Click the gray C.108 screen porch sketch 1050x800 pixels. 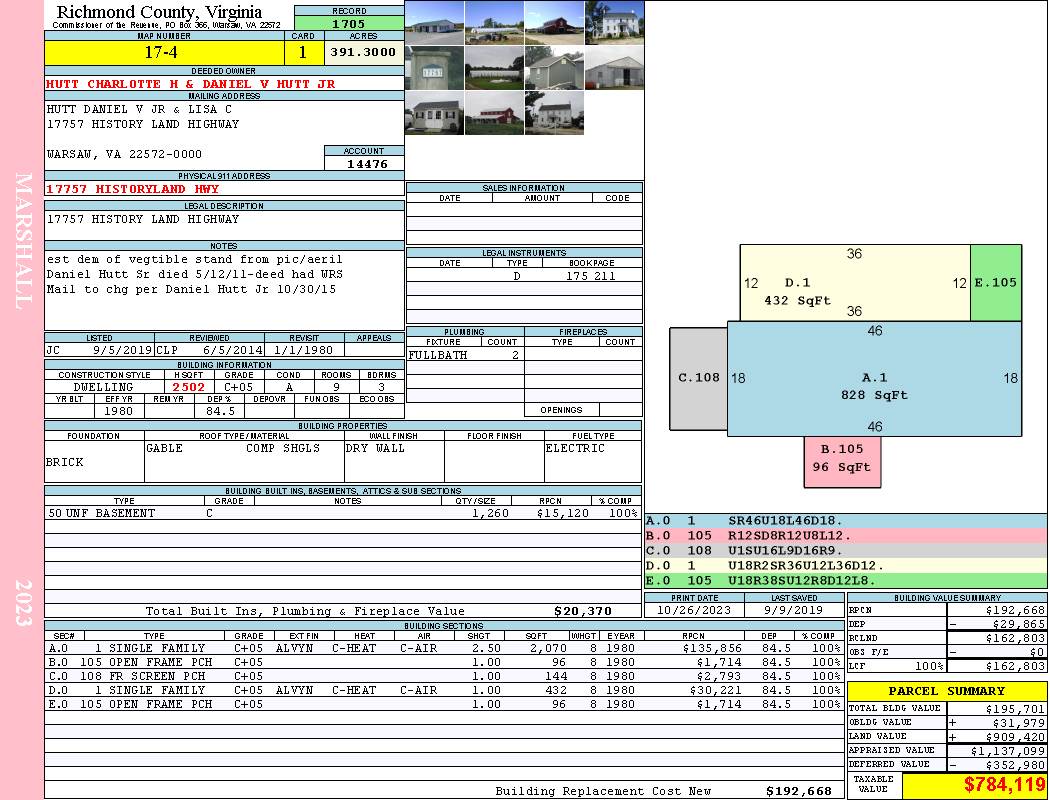coord(698,378)
